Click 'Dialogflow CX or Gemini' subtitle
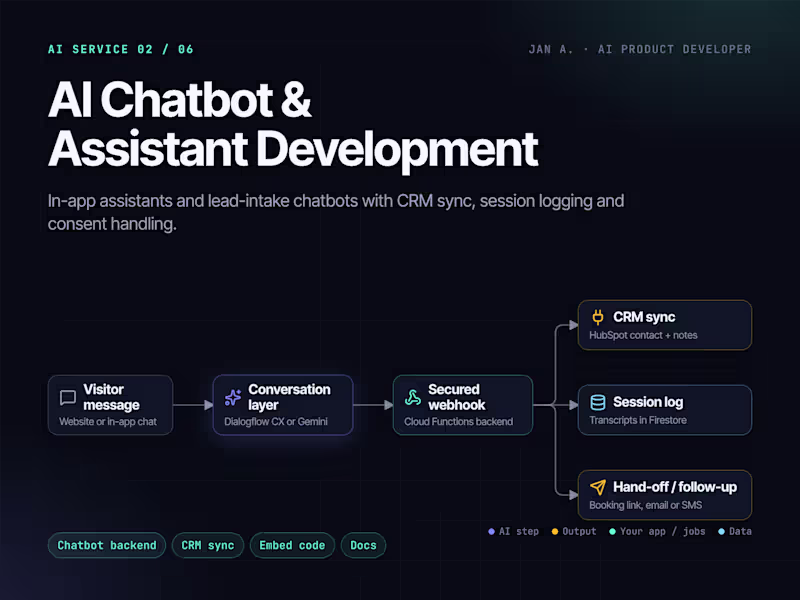 pyautogui.click(x=276, y=422)
